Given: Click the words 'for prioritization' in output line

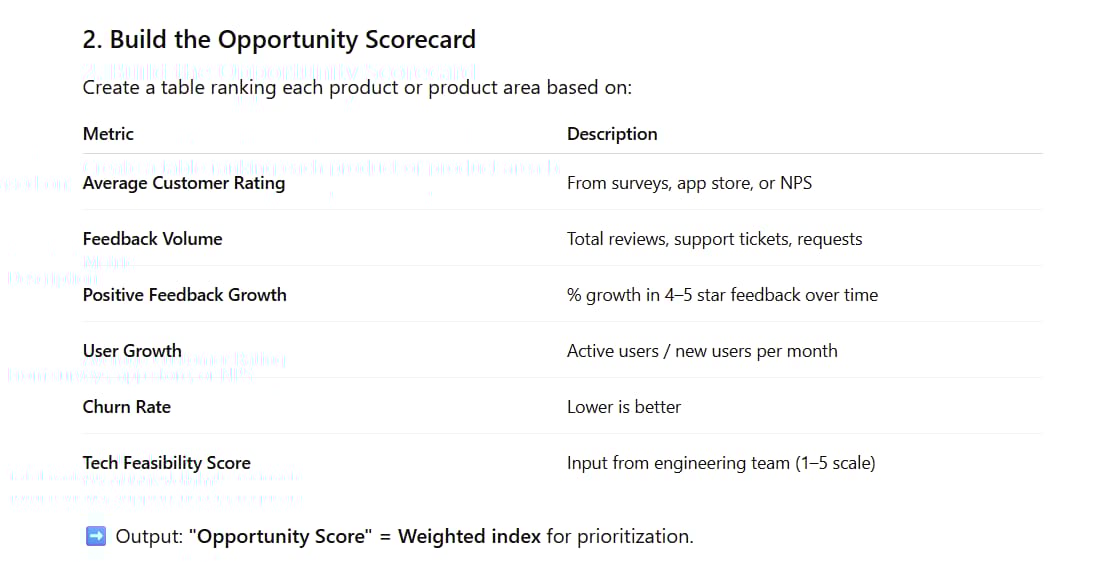Looking at the screenshot, I should (x=619, y=537).
